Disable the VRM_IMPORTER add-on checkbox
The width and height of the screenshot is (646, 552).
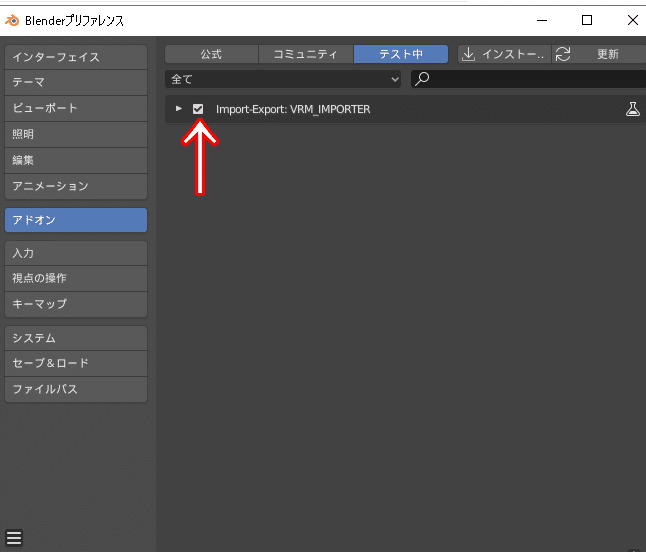tap(198, 109)
